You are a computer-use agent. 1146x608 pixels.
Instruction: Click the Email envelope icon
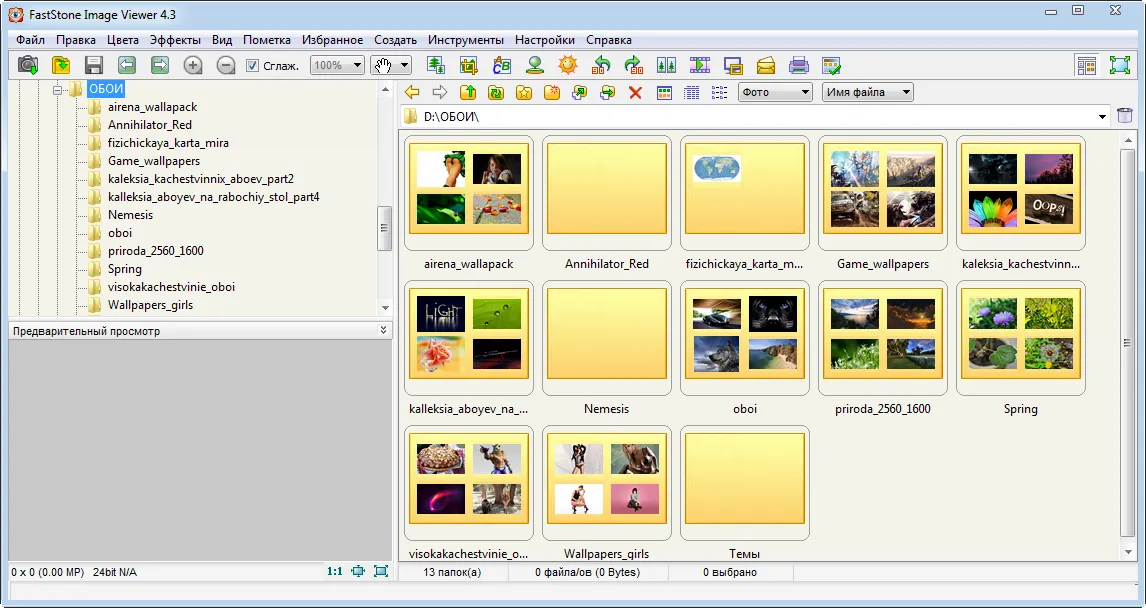pyautogui.click(x=765, y=65)
